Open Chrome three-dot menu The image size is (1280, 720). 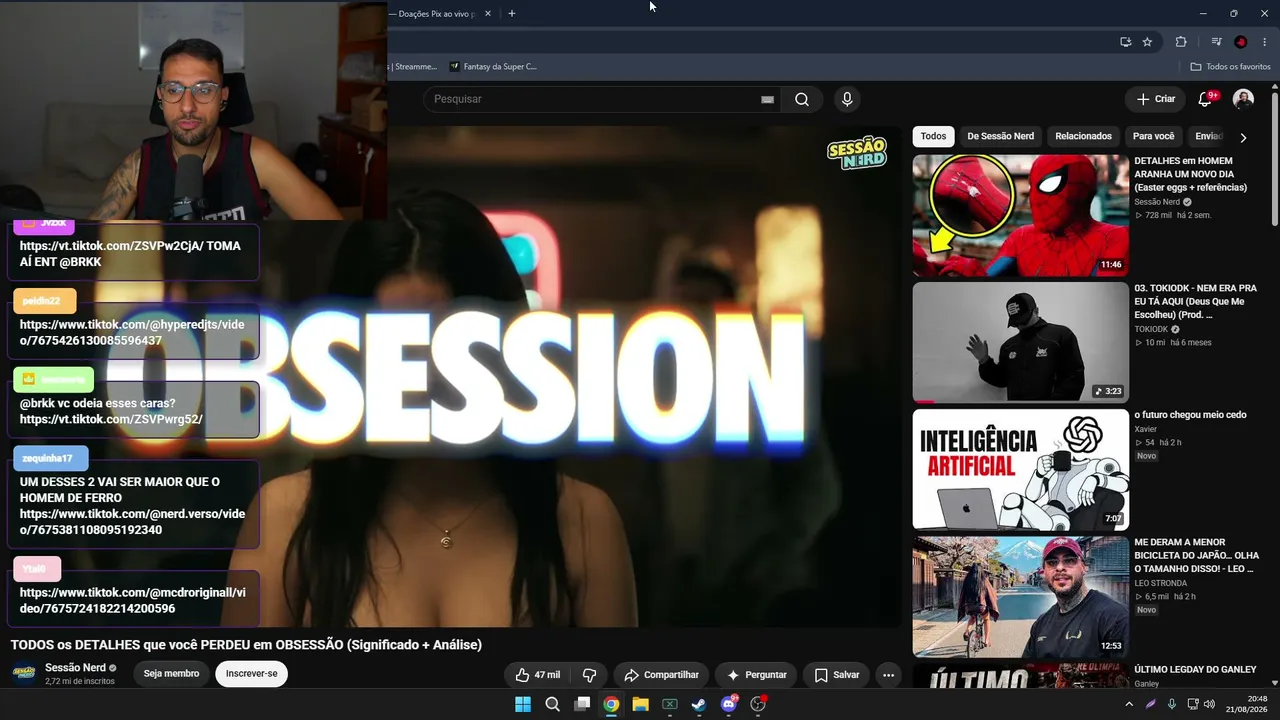click(x=1265, y=42)
